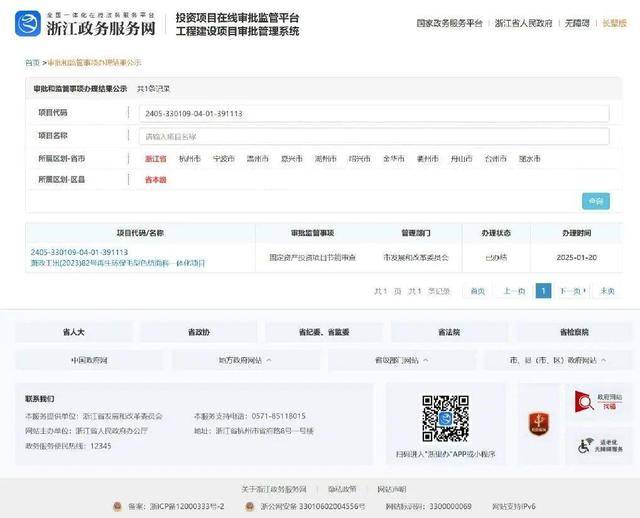Click the 浙里办 QR code image
640x518 pixels.
[x=445, y=417]
